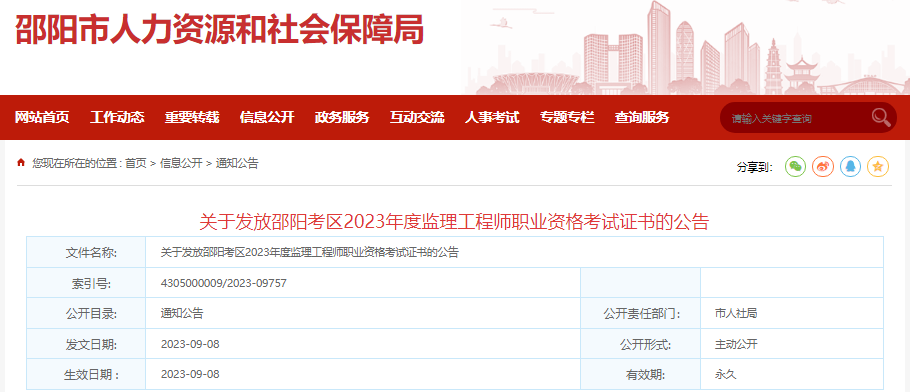Open 人事考试 menu item
The height and width of the screenshot is (392, 910).
pos(492,117)
